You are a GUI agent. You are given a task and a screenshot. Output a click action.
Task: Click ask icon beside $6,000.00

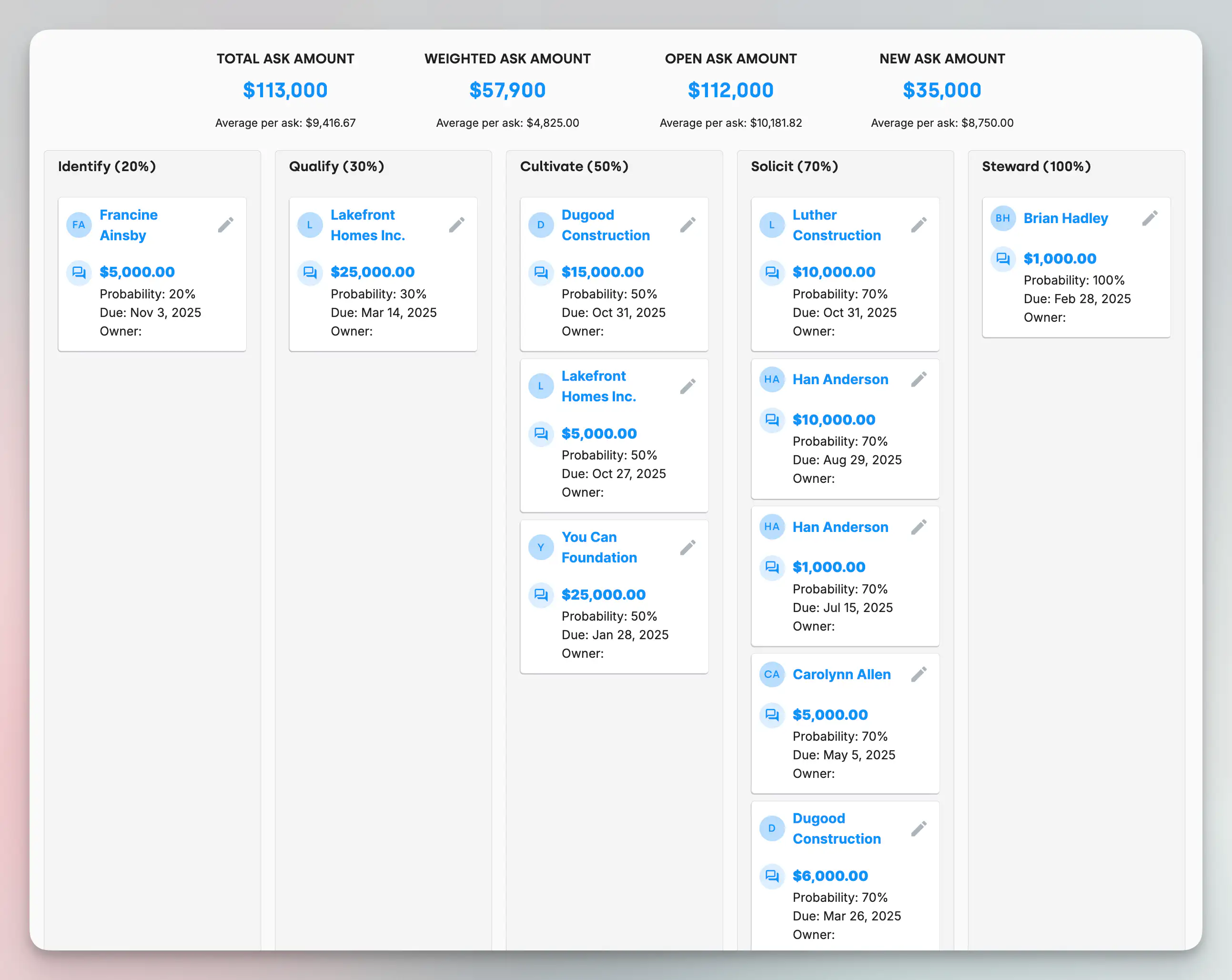pyautogui.click(x=771, y=876)
